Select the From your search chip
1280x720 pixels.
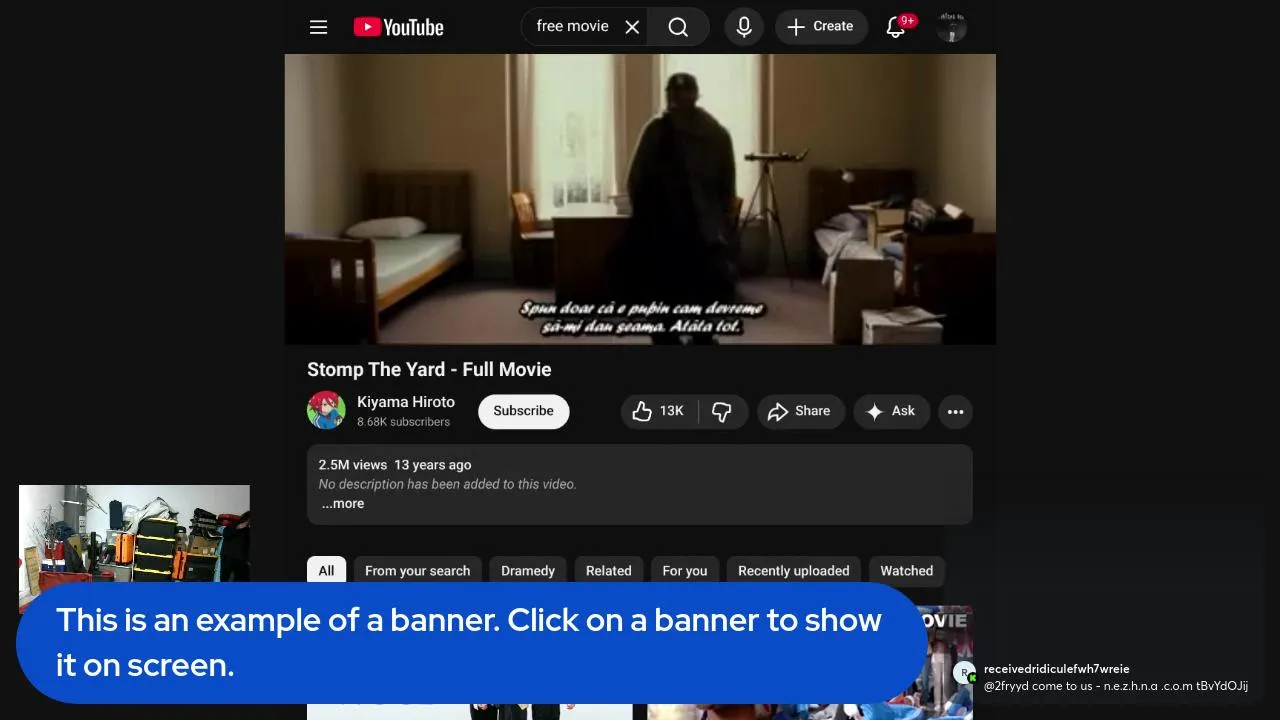[417, 571]
